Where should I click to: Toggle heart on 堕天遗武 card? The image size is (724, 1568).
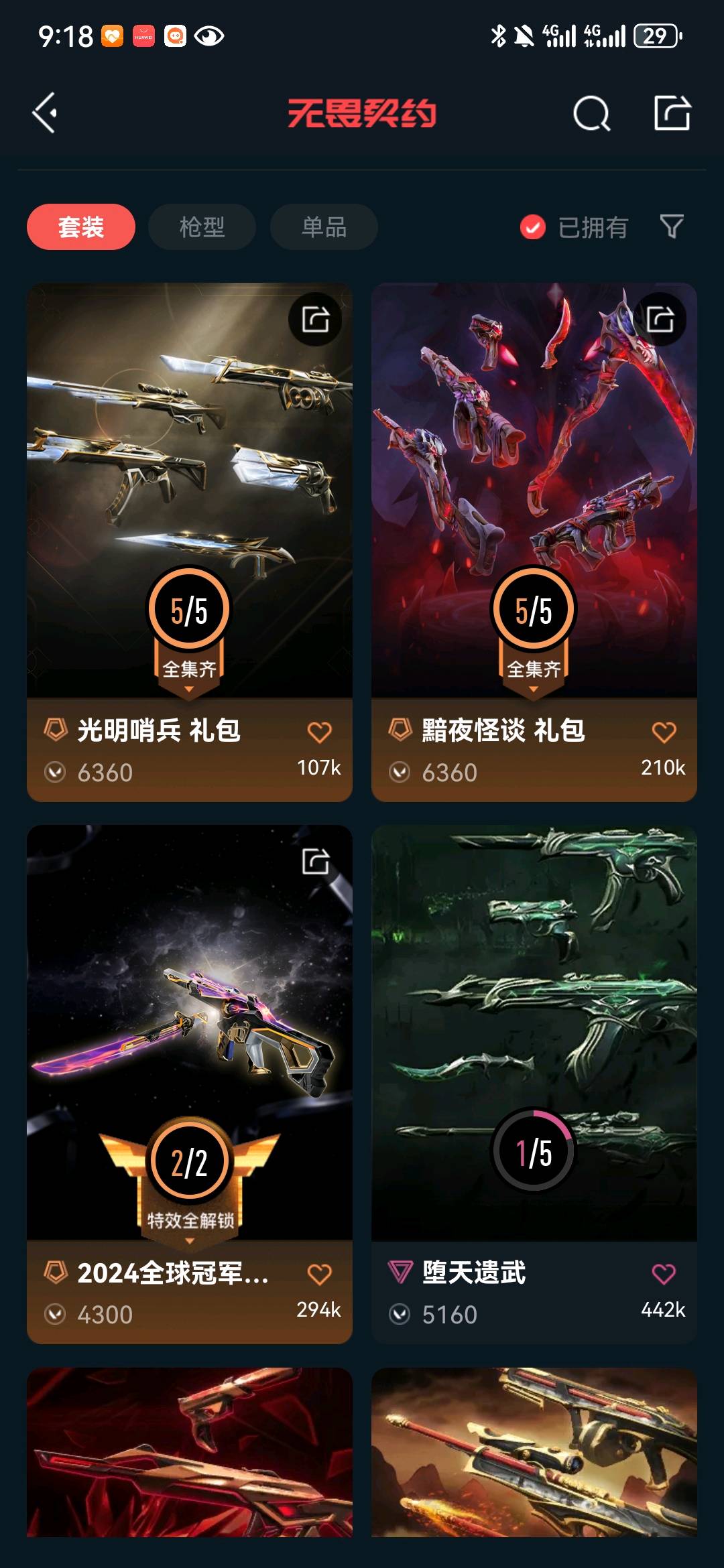[x=664, y=1273]
